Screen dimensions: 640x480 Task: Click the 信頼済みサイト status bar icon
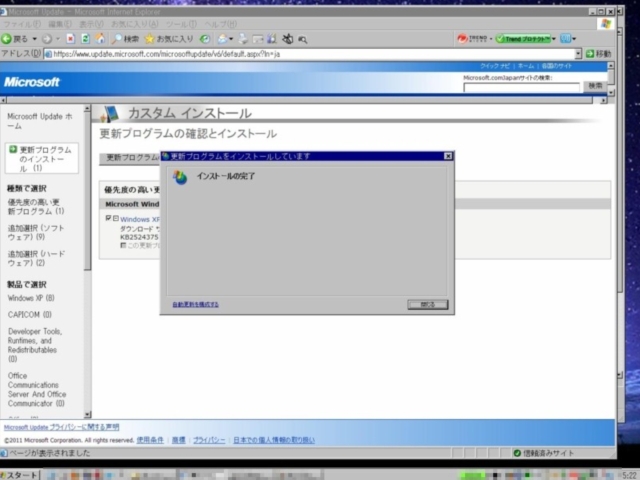point(517,453)
